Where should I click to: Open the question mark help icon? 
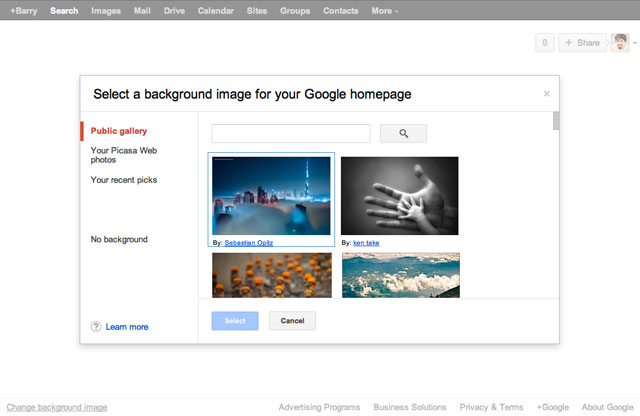pyautogui.click(x=96, y=327)
